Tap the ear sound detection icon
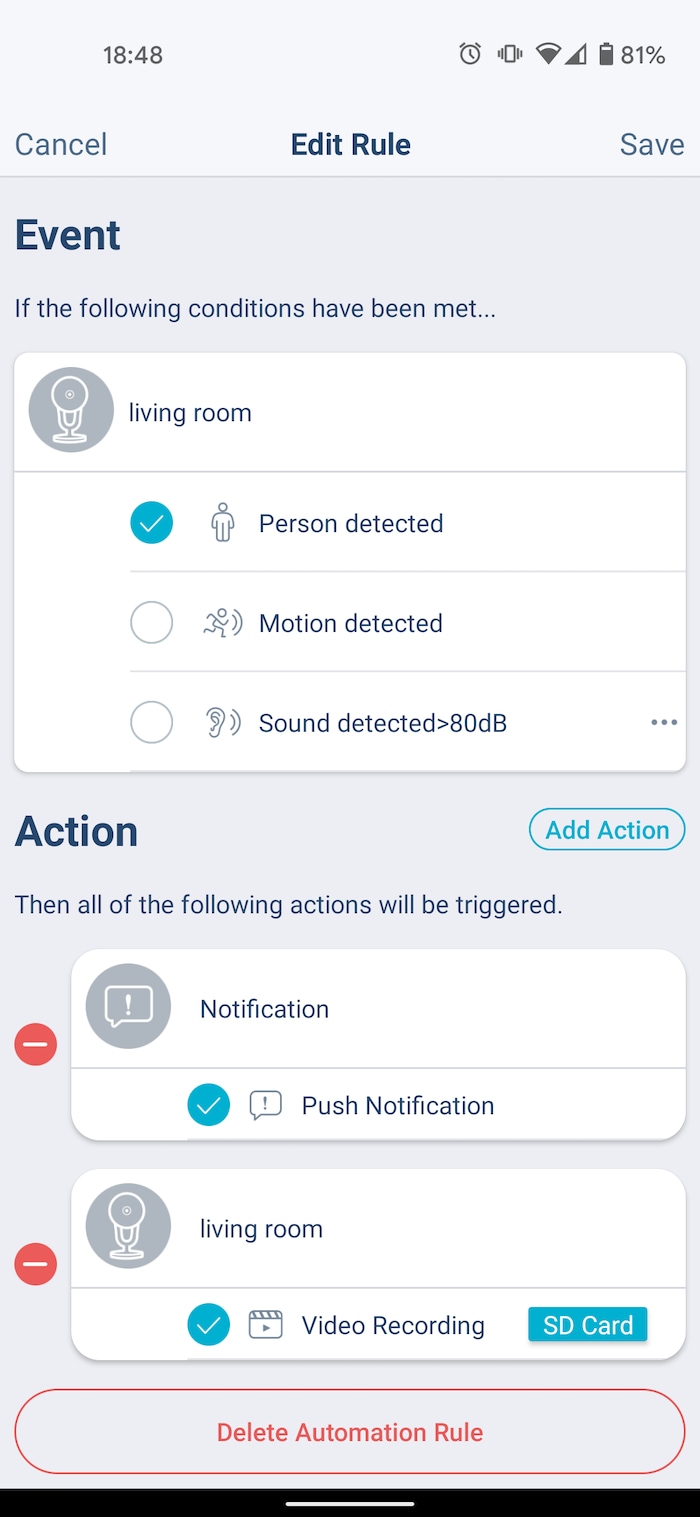 pyautogui.click(x=222, y=723)
